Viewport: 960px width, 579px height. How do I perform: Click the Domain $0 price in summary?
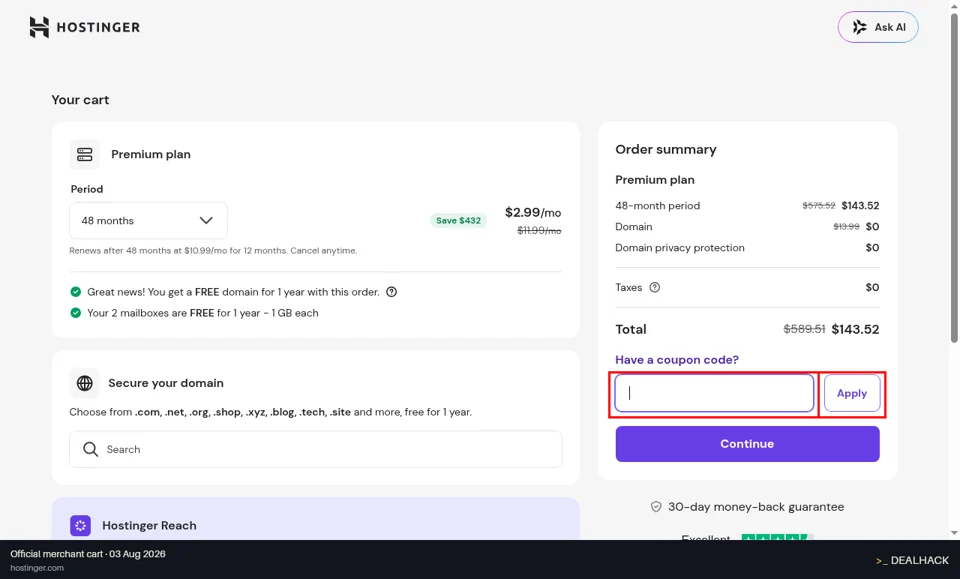pos(872,226)
